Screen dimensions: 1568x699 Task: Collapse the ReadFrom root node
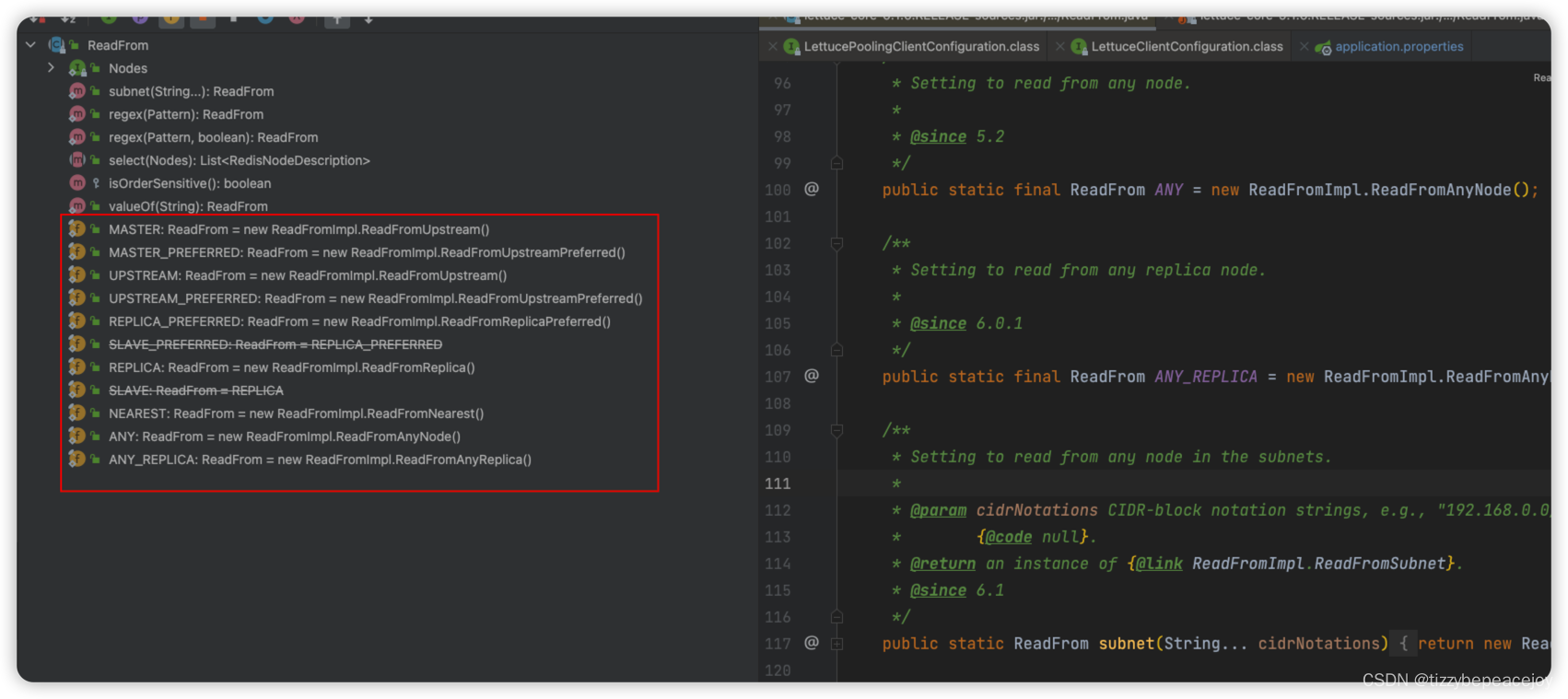pyautogui.click(x=30, y=44)
